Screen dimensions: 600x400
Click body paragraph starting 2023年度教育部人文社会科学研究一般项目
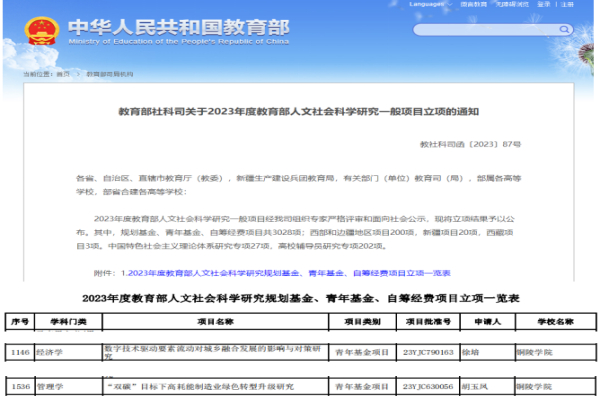click(x=295, y=232)
